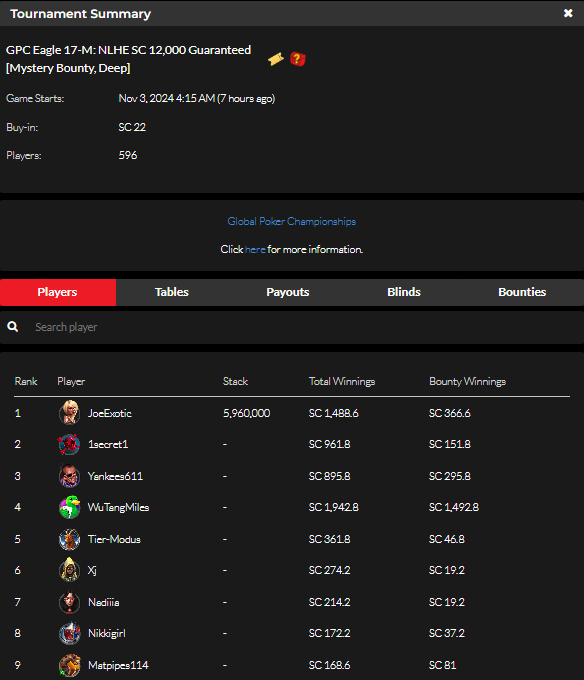Click the red mystery bounty box icon
The width and height of the screenshot is (584, 680).
[x=298, y=59]
